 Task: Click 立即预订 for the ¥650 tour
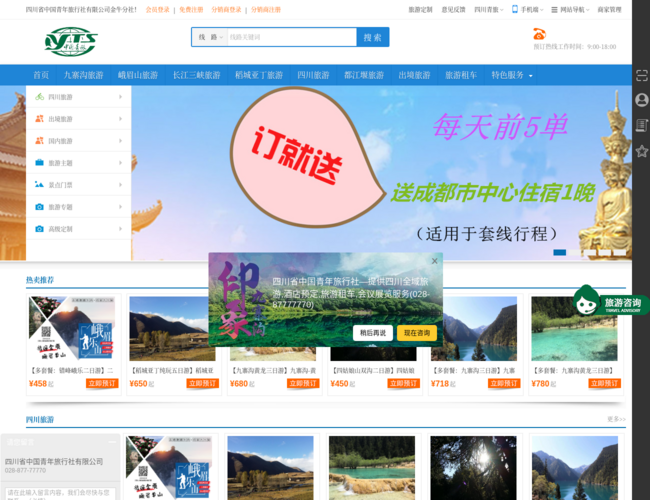coord(202,383)
